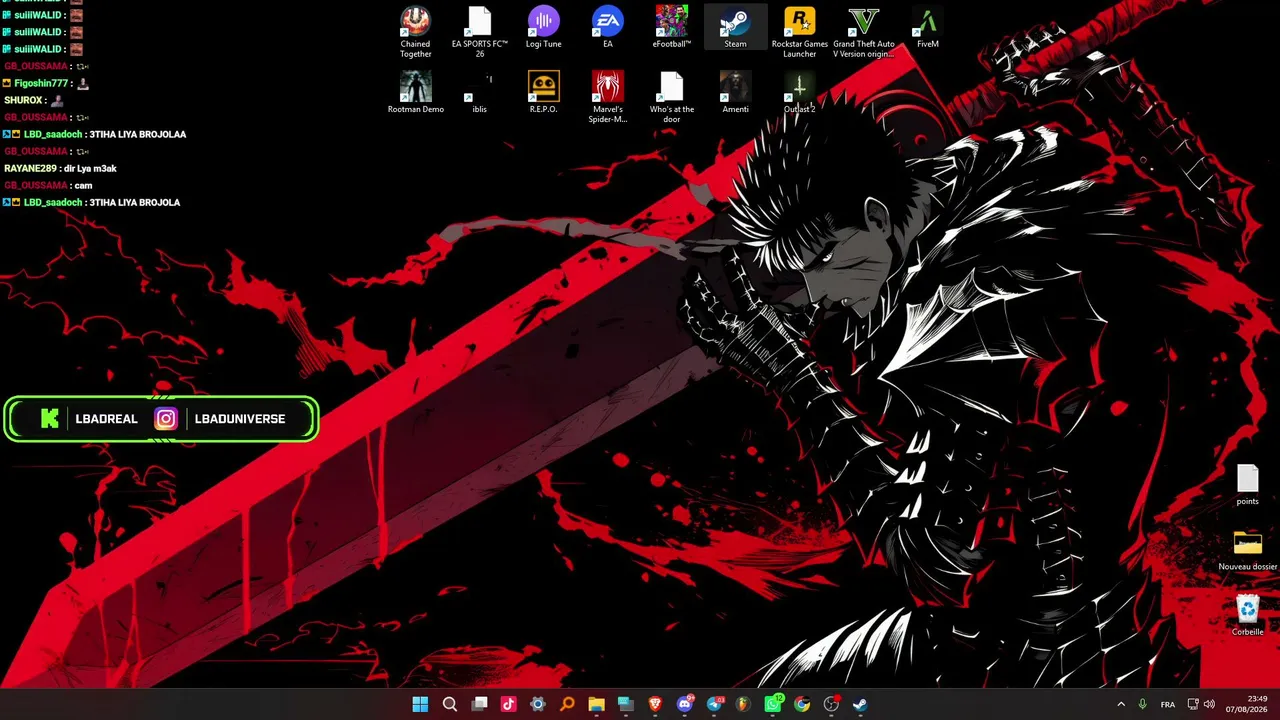Select the Grand Theft Auto V shortcut

(x=864, y=32)
